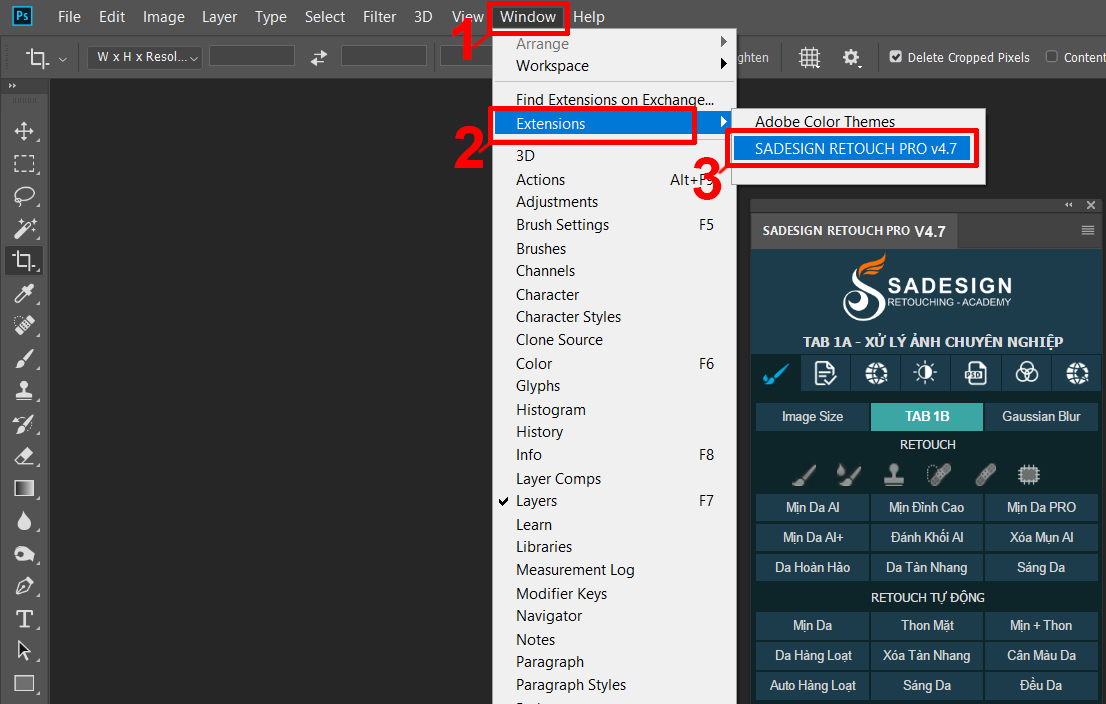Click the Mịn Da AI button
Image resolution: width=1106 pixels, height=704 pixels.
[812, 507]
